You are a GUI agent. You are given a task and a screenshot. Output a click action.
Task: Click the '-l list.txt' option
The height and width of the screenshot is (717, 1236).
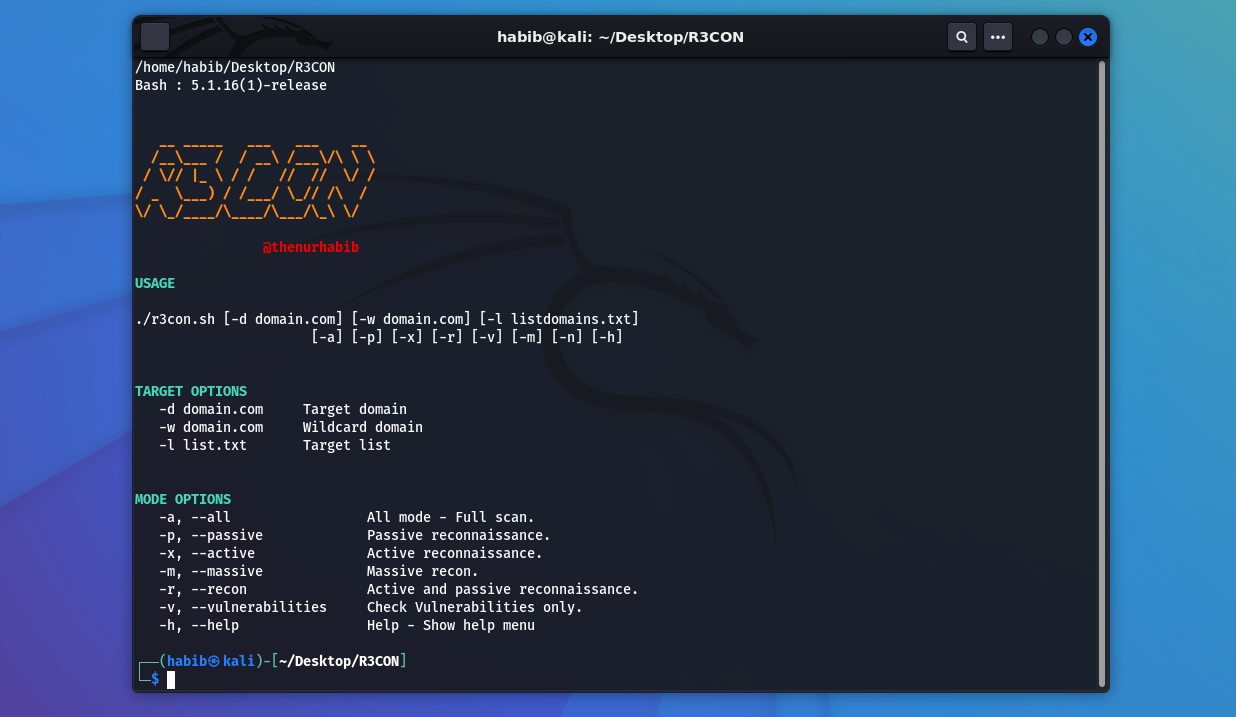tap(203, 445)
